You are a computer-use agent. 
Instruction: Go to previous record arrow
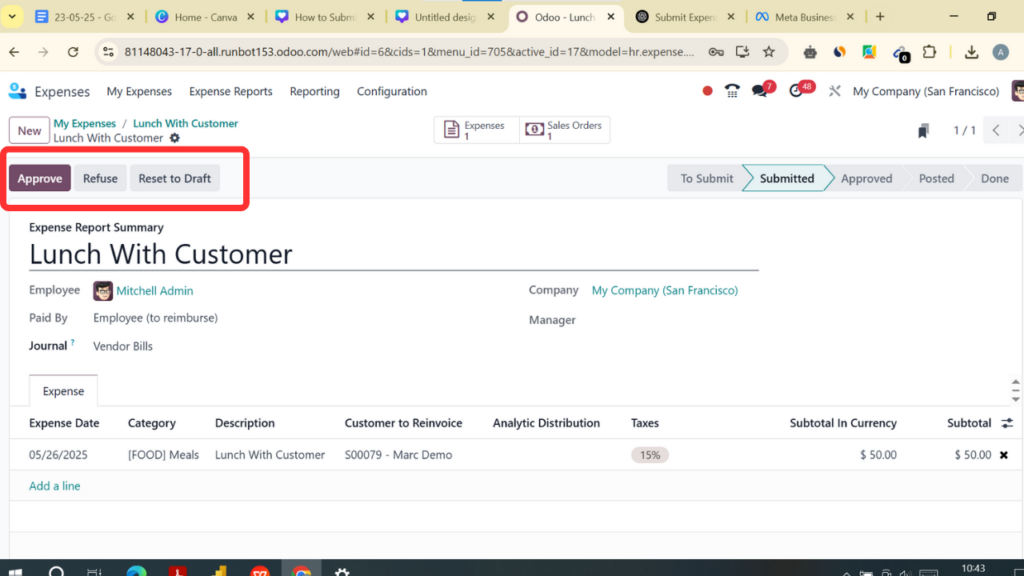click(x=996, y=131)
